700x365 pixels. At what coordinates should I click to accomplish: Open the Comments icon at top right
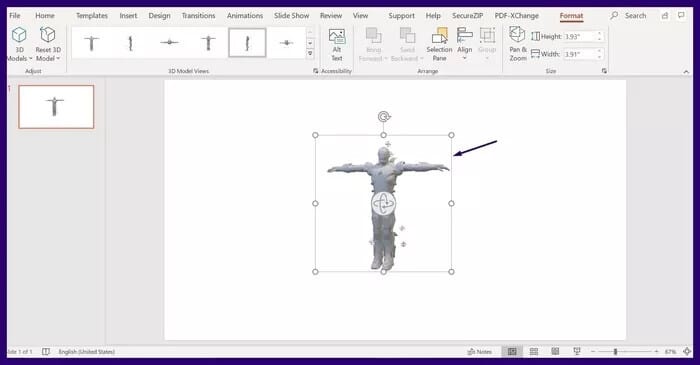(681, 16)
